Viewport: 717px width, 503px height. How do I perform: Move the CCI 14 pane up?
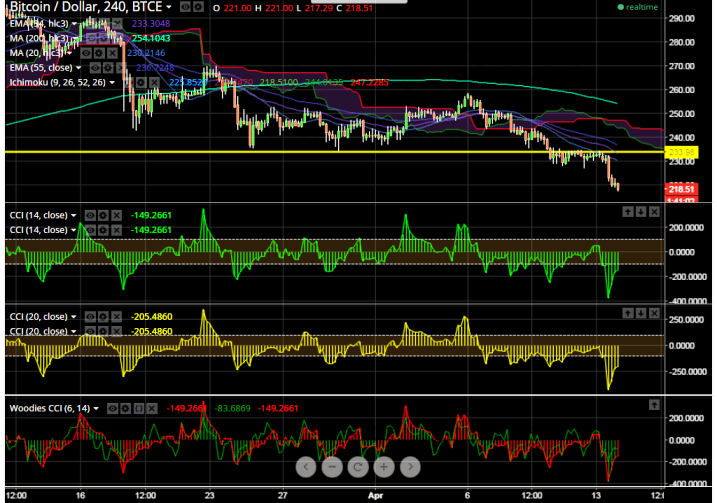pos(627,211)
